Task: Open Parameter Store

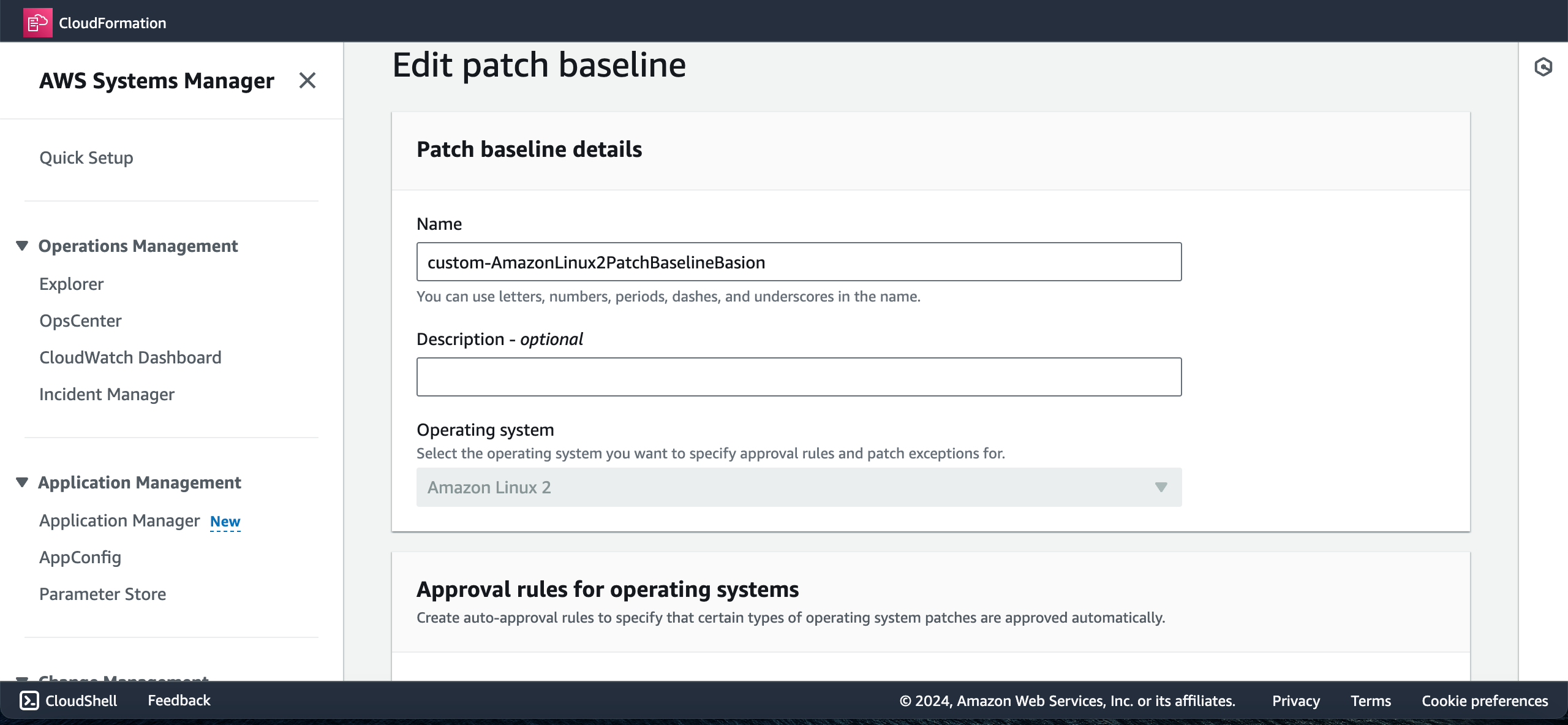Action: (103, 594)
